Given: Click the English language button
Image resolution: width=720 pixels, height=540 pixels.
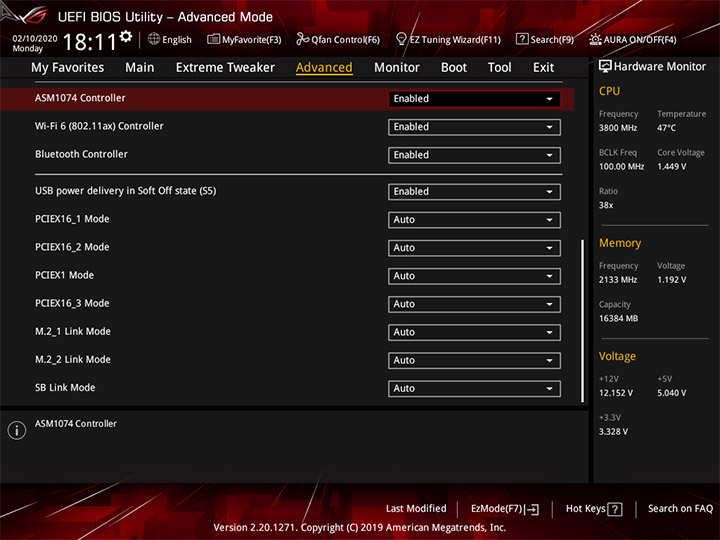Looking at the screenshot, I should pos(170,39).
